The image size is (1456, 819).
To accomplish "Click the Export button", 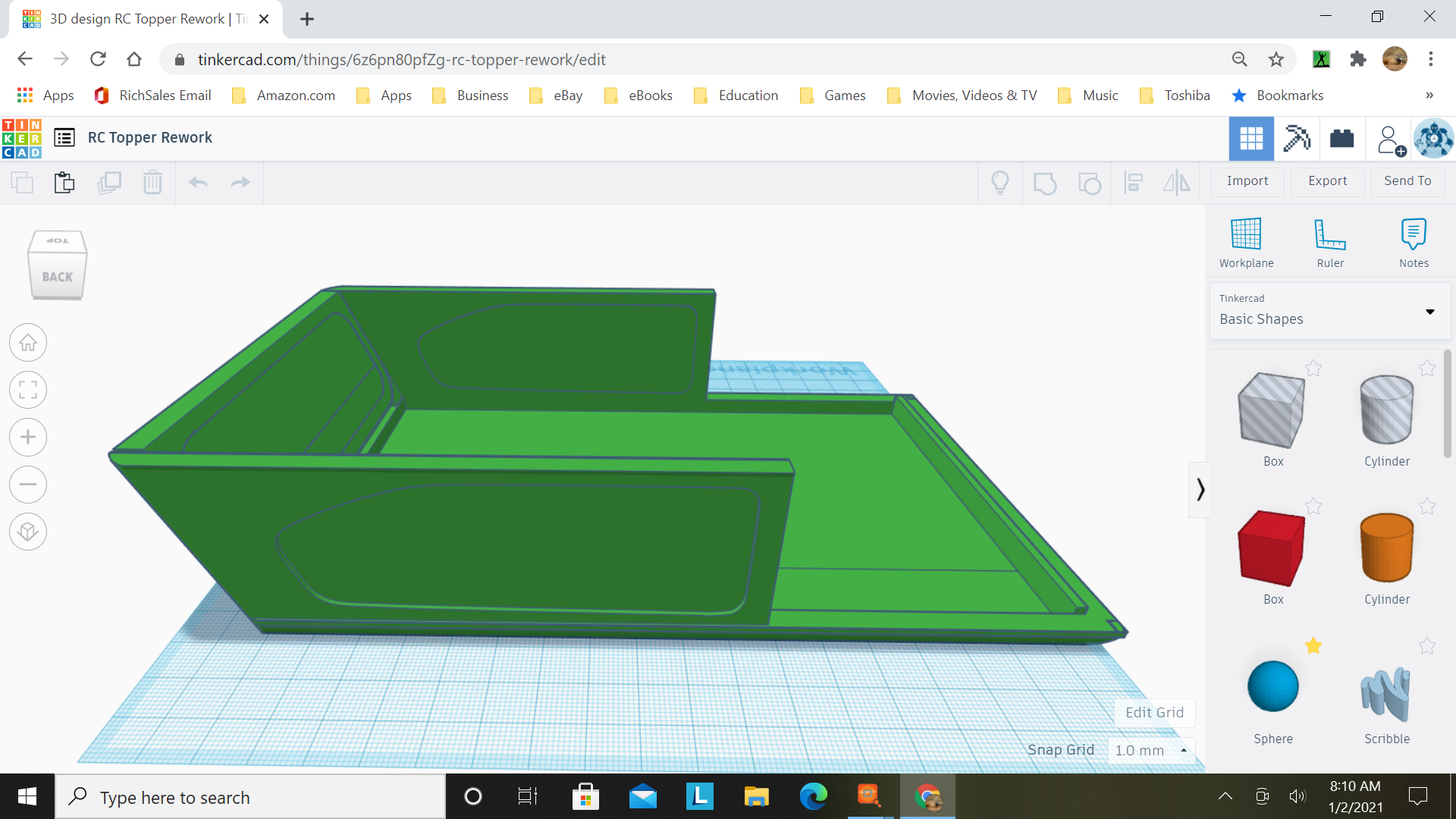I will tap(1327, 180).
